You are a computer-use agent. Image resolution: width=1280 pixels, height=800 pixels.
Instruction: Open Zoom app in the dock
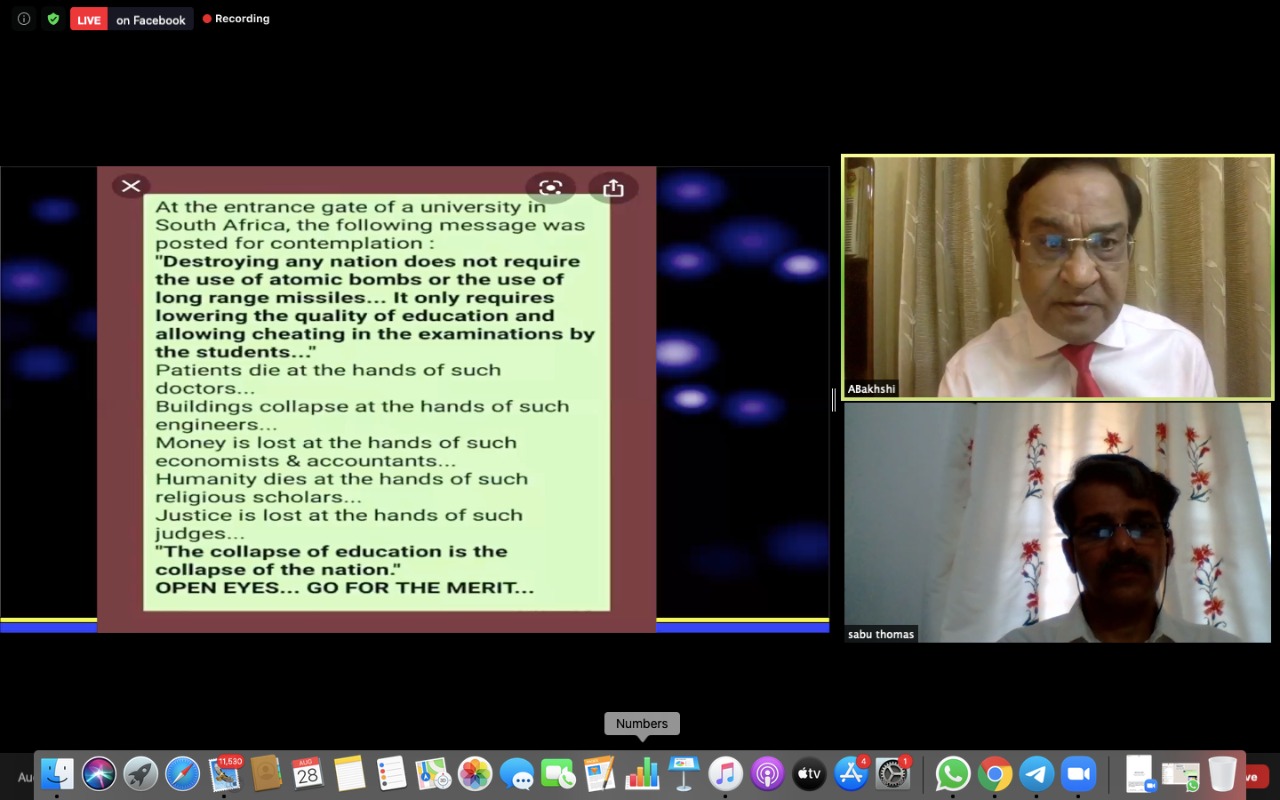tap(1078, 774)
